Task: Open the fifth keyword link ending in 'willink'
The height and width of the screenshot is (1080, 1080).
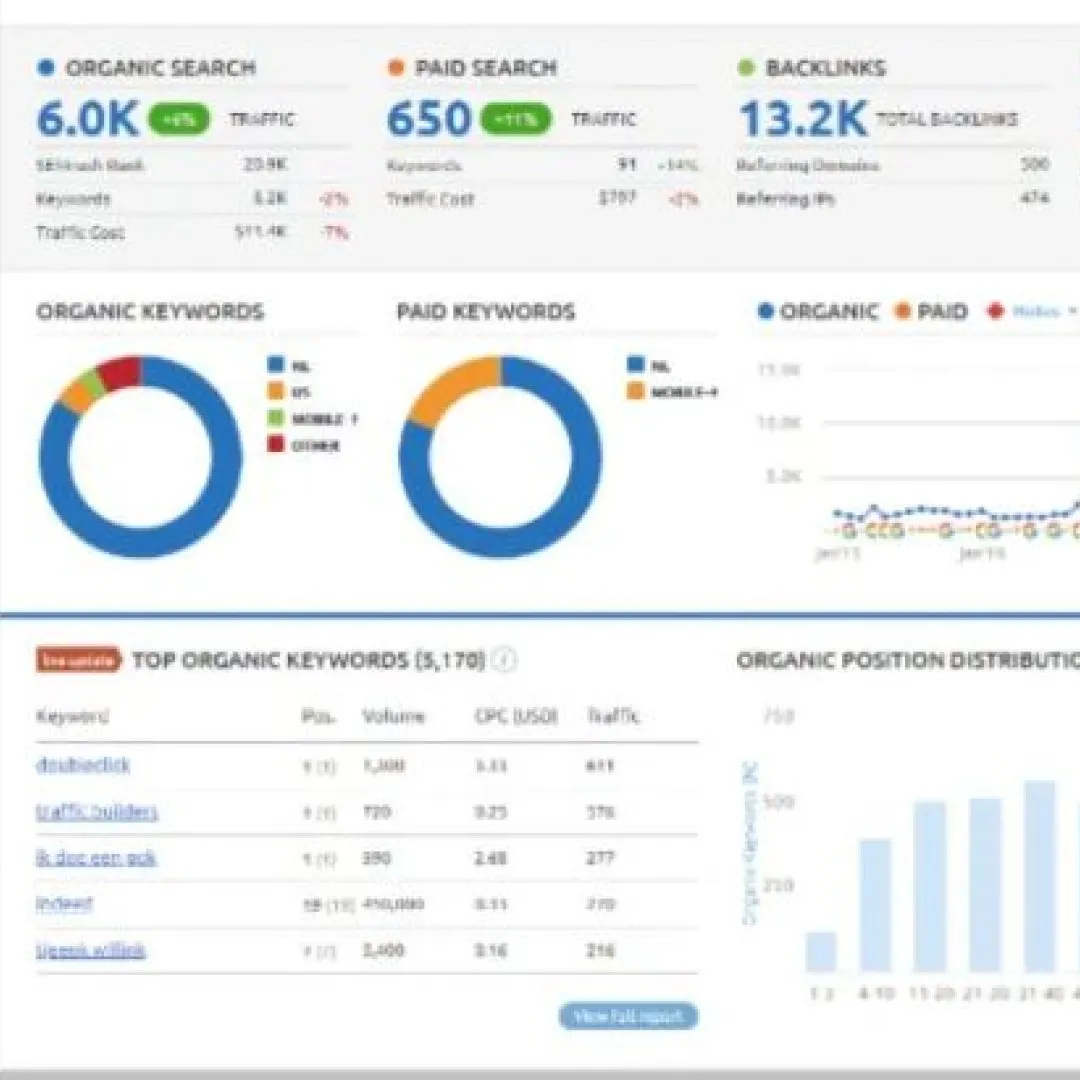Action: [x=90, y=951]
